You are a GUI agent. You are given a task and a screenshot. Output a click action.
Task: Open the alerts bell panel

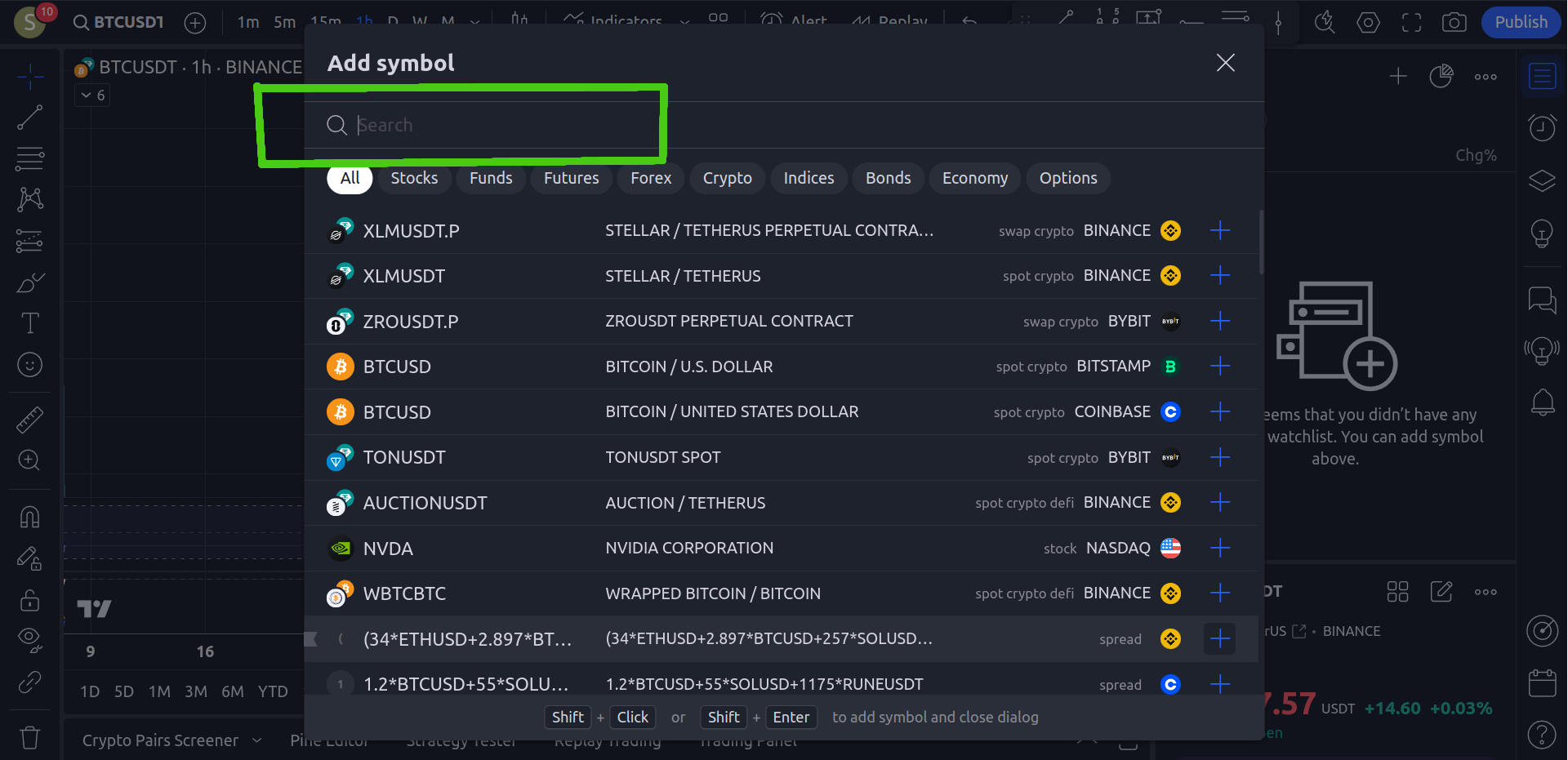tap(1542, 402)
